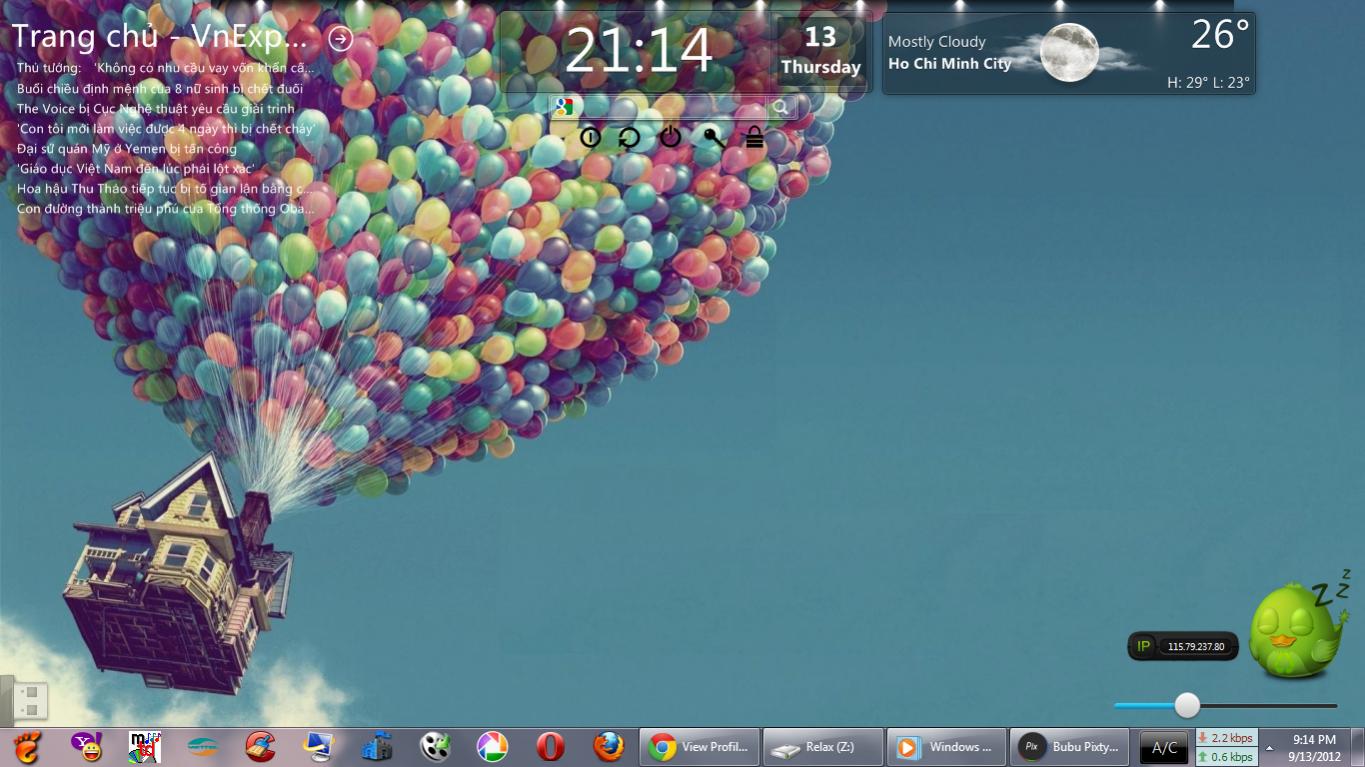Click the 'Ho Chi Minh City' location text

(x=950, y=63)
